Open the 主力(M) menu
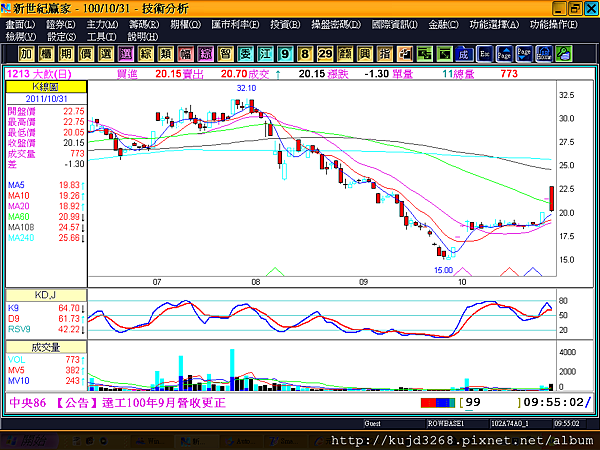This screenshot has height=450, width=600. [102, 25]
